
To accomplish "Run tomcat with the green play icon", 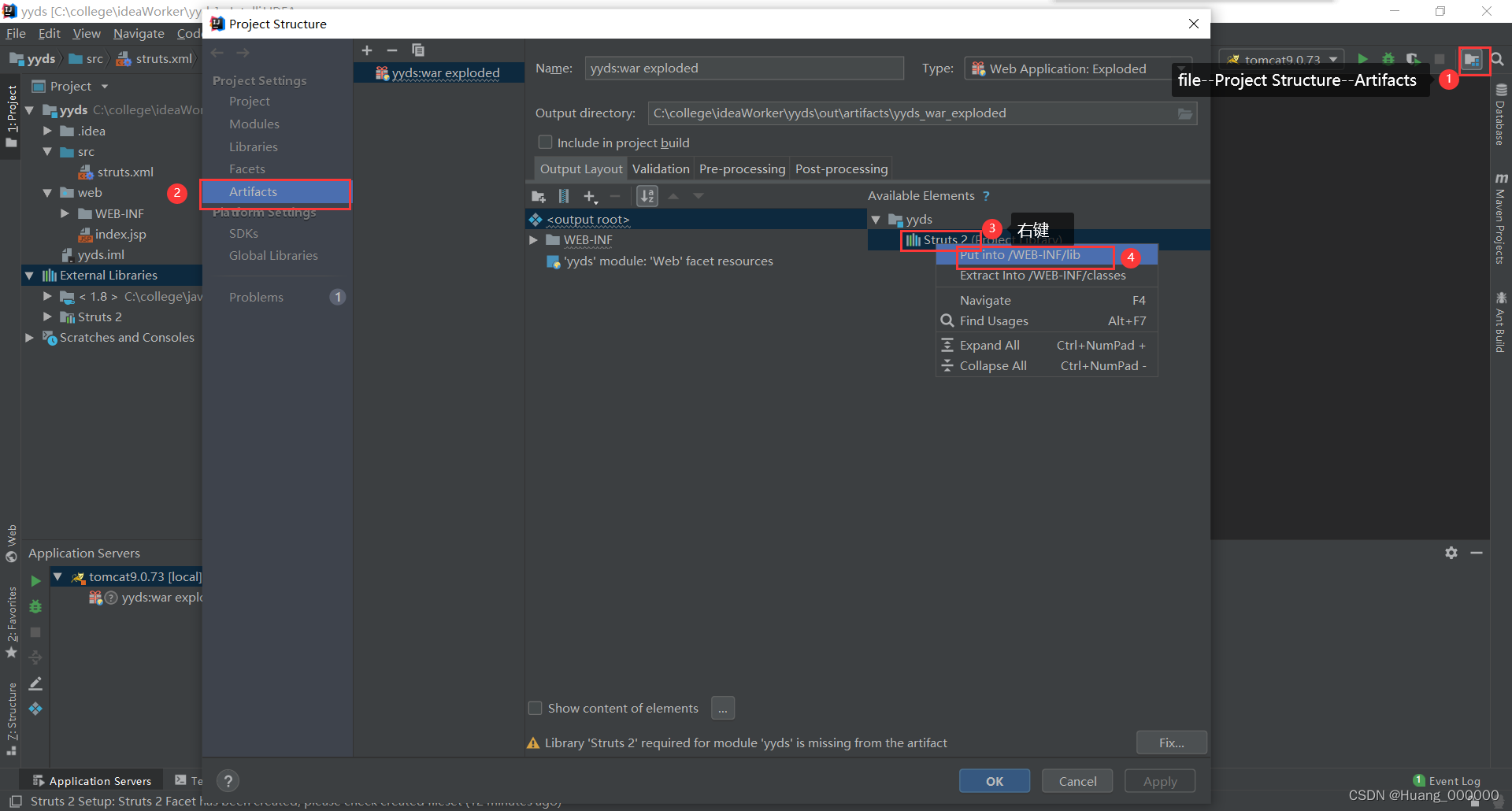I will point(1362,59).
